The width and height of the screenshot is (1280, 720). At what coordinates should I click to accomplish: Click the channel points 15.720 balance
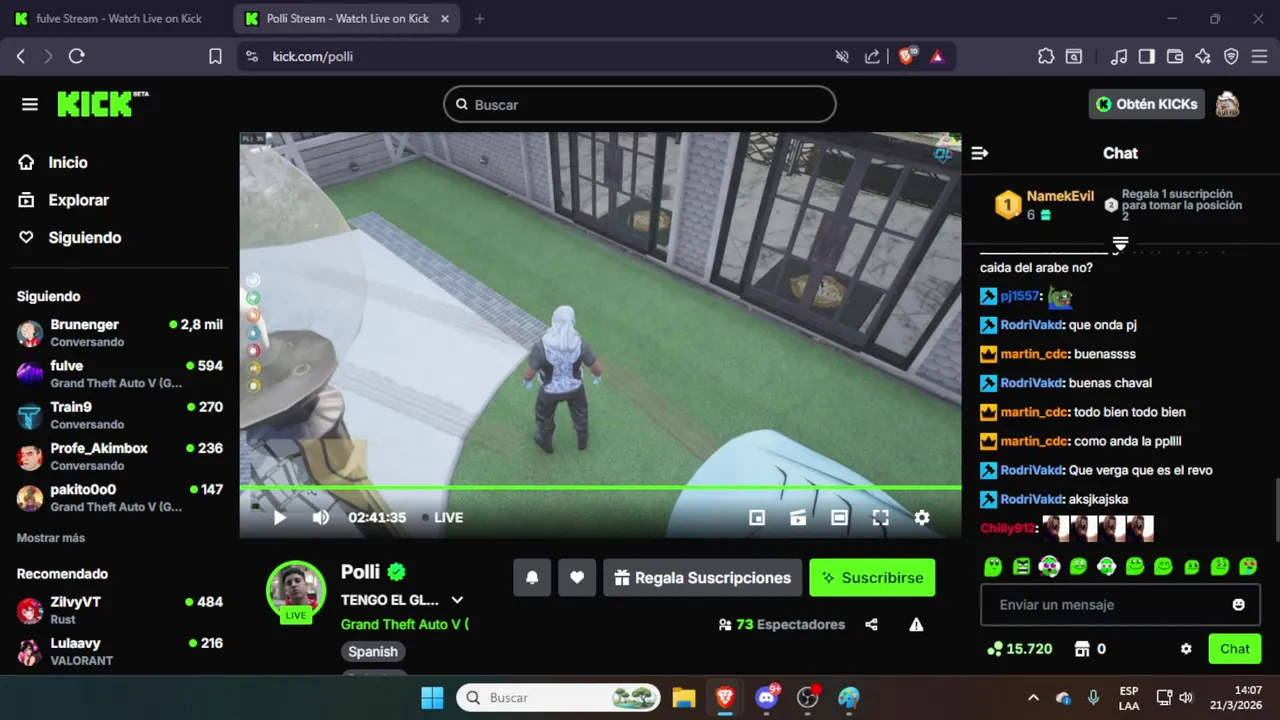(x=1019, y=649)
